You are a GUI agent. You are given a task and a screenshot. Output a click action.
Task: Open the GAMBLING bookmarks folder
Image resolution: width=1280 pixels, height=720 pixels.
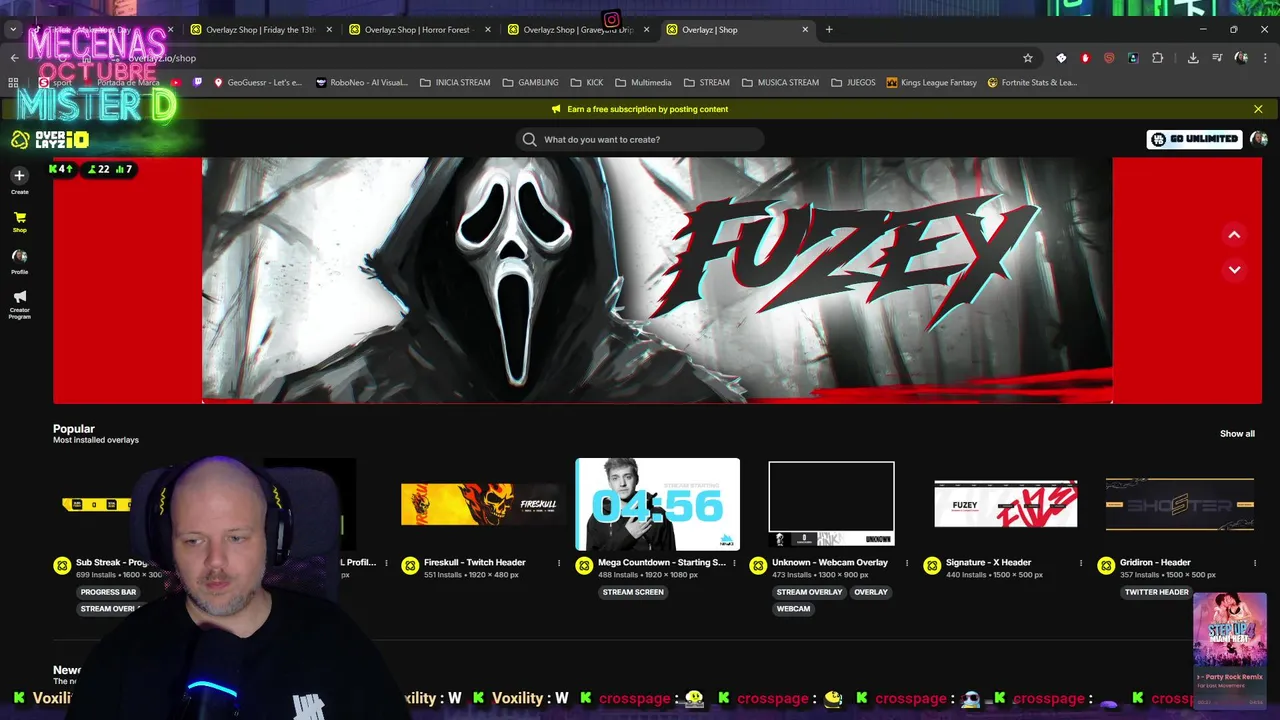coord(530,82)
